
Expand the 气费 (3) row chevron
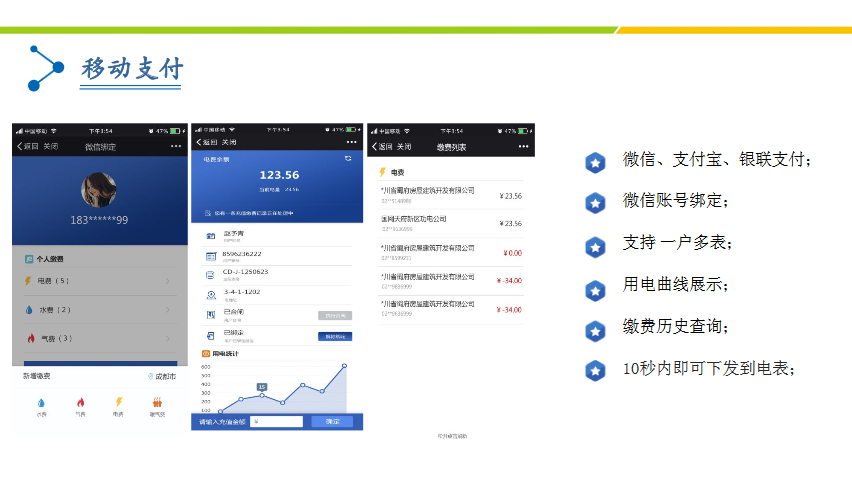tap(167, 338)
